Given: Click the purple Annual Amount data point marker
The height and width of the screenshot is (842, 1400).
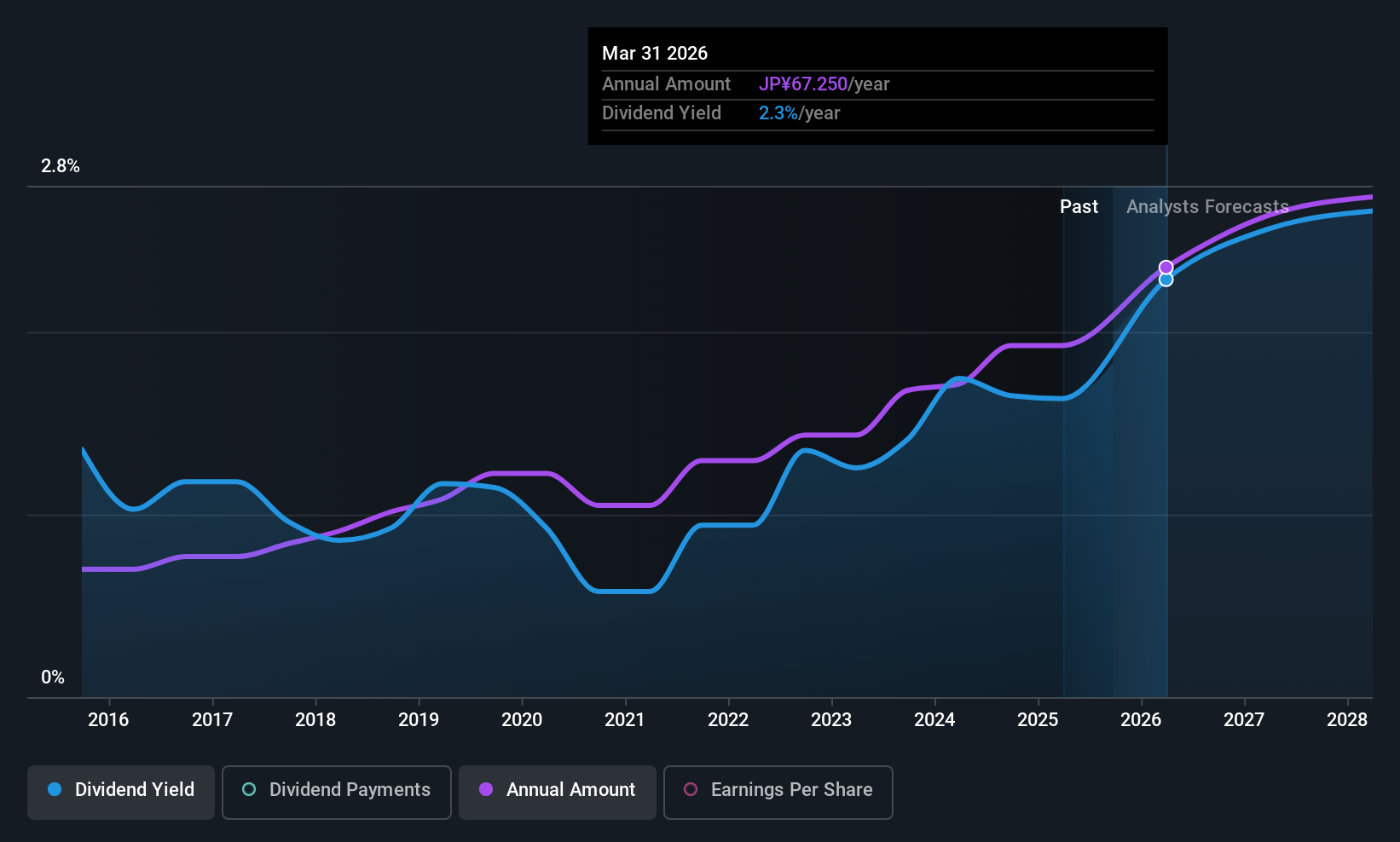Looking at the screenshot, I should tap(1166, 268).
